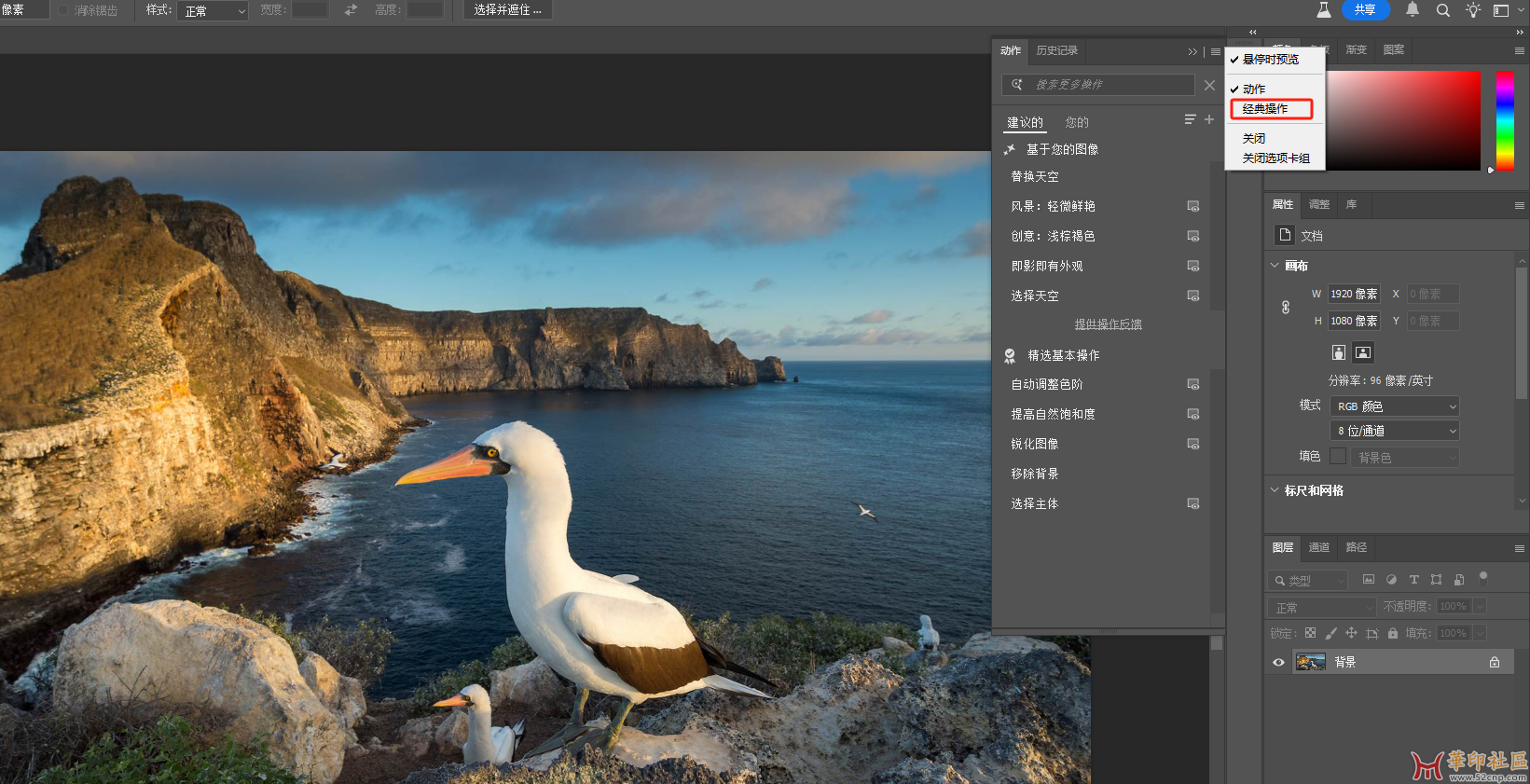The height and width of the screenshot is (784, 1530).
Task: Lock position move icon
Action: pos(1351,633)
